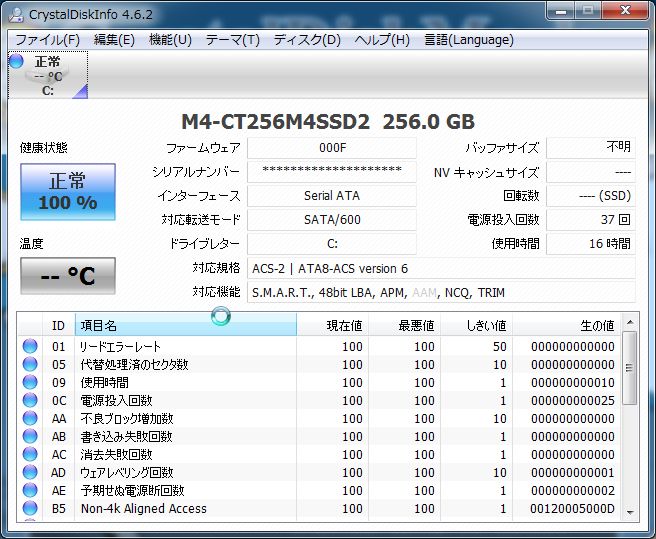Click status icon for row 09 使用時間
The image size is (656, 539).
click(30, 382)
